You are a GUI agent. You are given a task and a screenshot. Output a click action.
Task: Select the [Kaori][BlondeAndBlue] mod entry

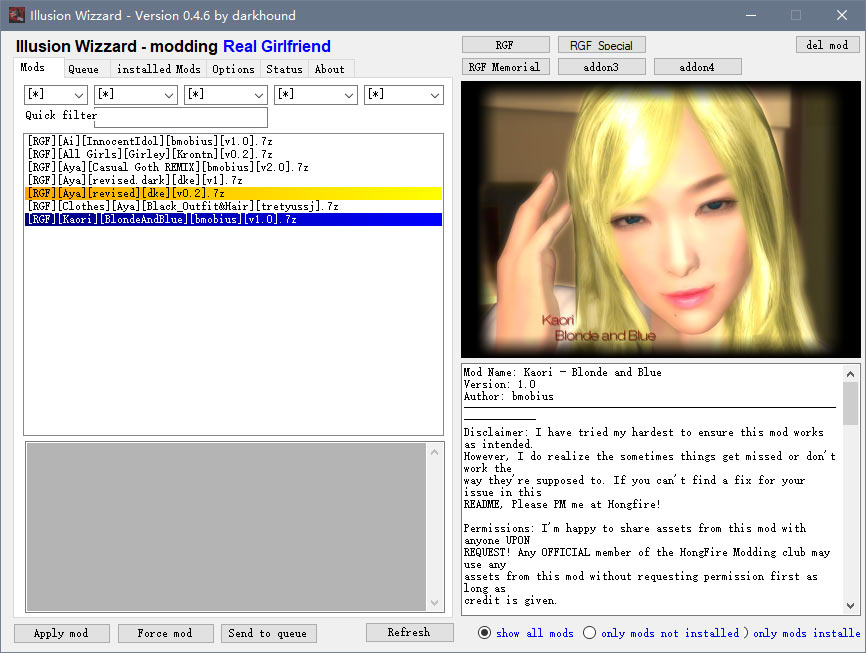[233, 219]
